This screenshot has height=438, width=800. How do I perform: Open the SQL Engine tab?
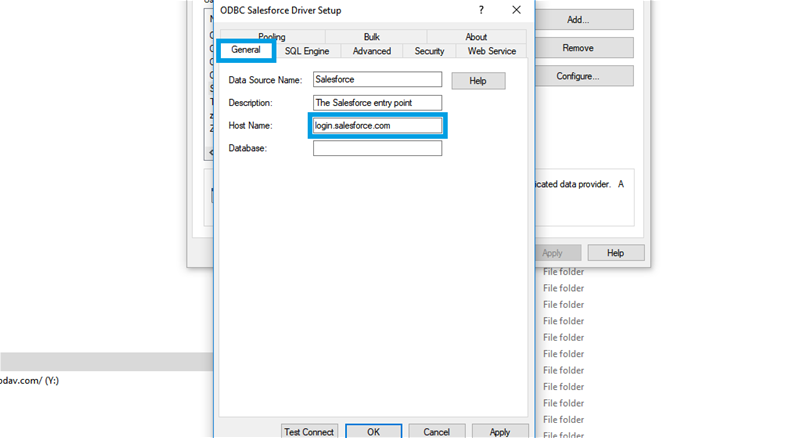click(x=307, y=51)
